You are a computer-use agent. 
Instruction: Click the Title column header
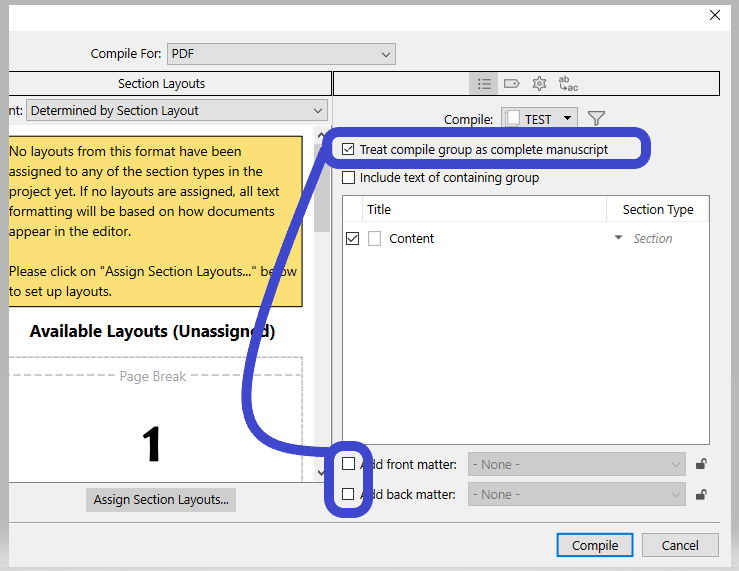484,209
